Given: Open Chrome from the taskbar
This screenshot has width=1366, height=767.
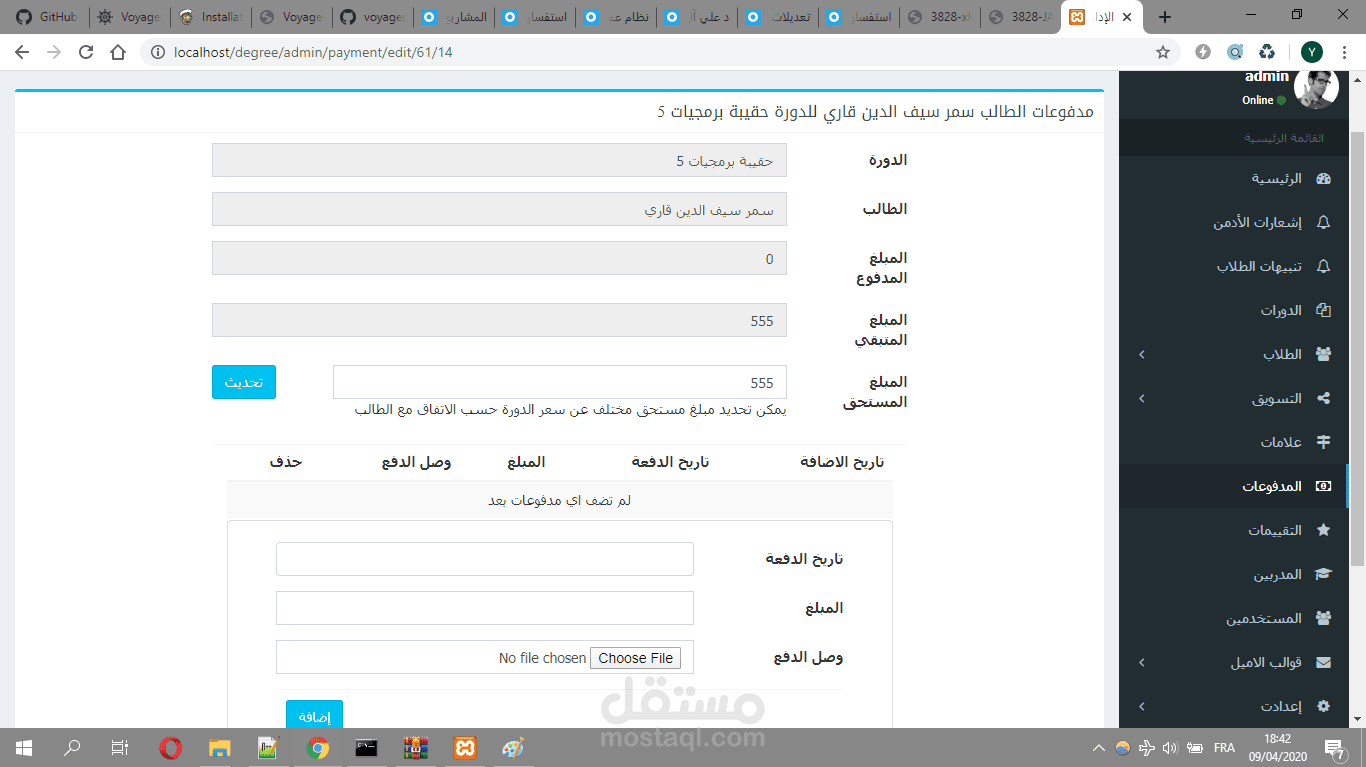Looking at the screenshot, I should click(x=318, y=747).
